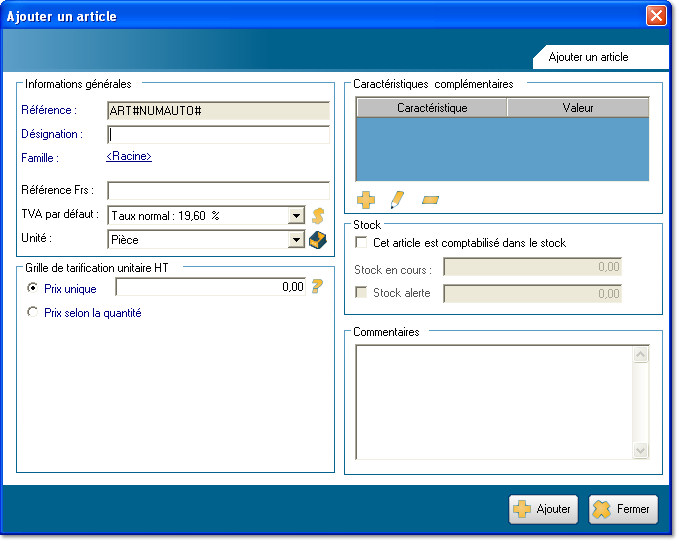The width and height of the screenshot is (682, 545).
Task: Expand the Unité dropdown list
Action: (x=296, y=240)
